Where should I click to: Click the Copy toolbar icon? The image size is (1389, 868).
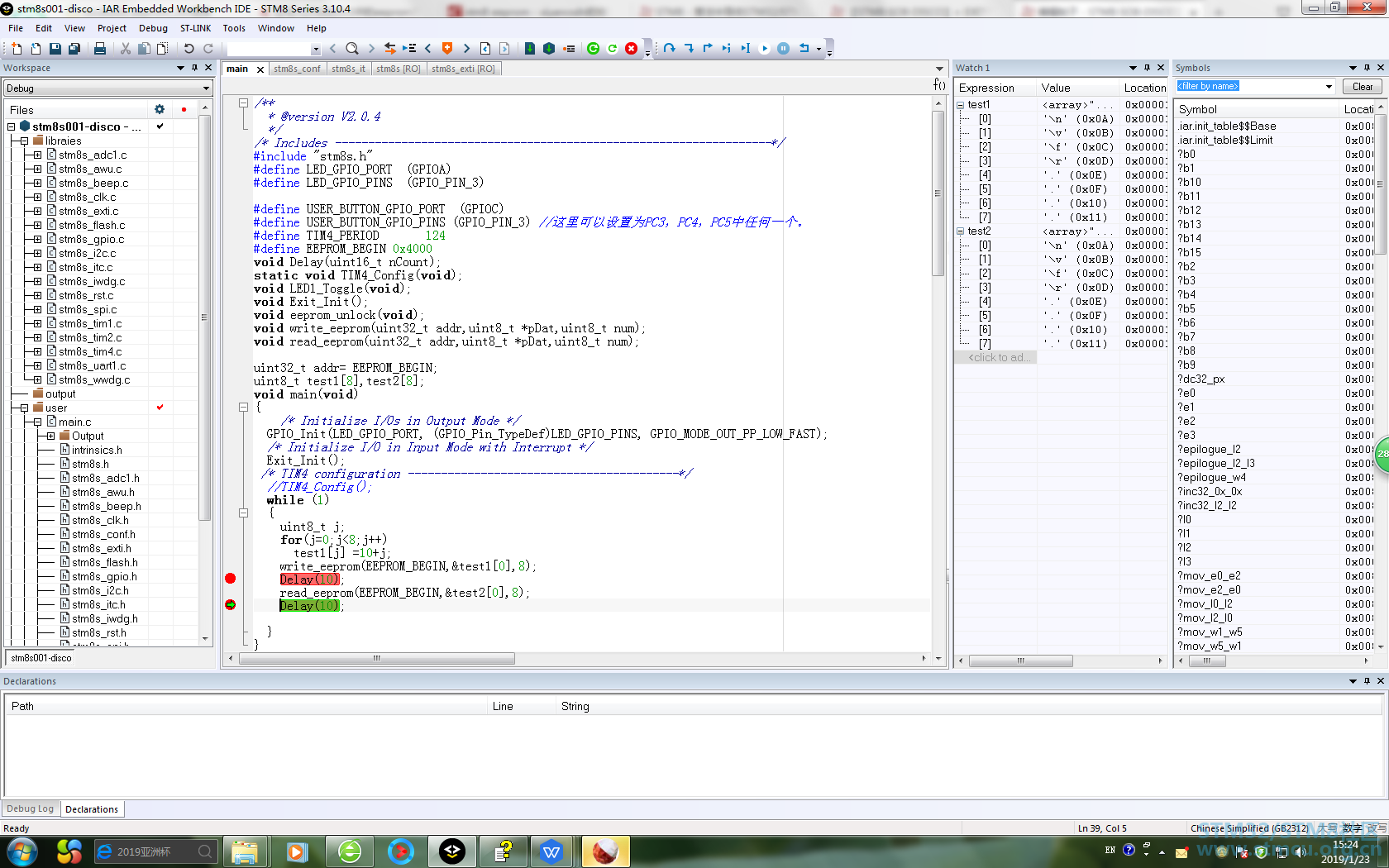coord(144,49)
